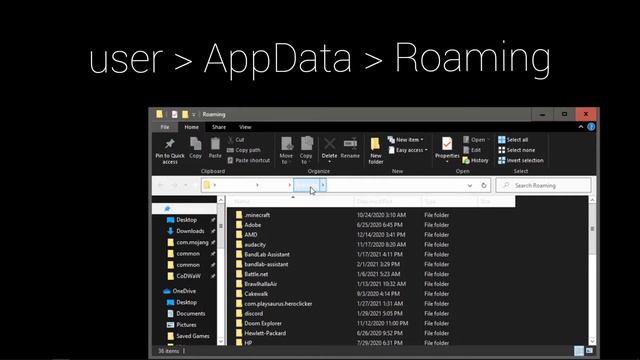This screenshot has height=360, width=640.
Task: Open the Move to command
Action: point(287,151)
